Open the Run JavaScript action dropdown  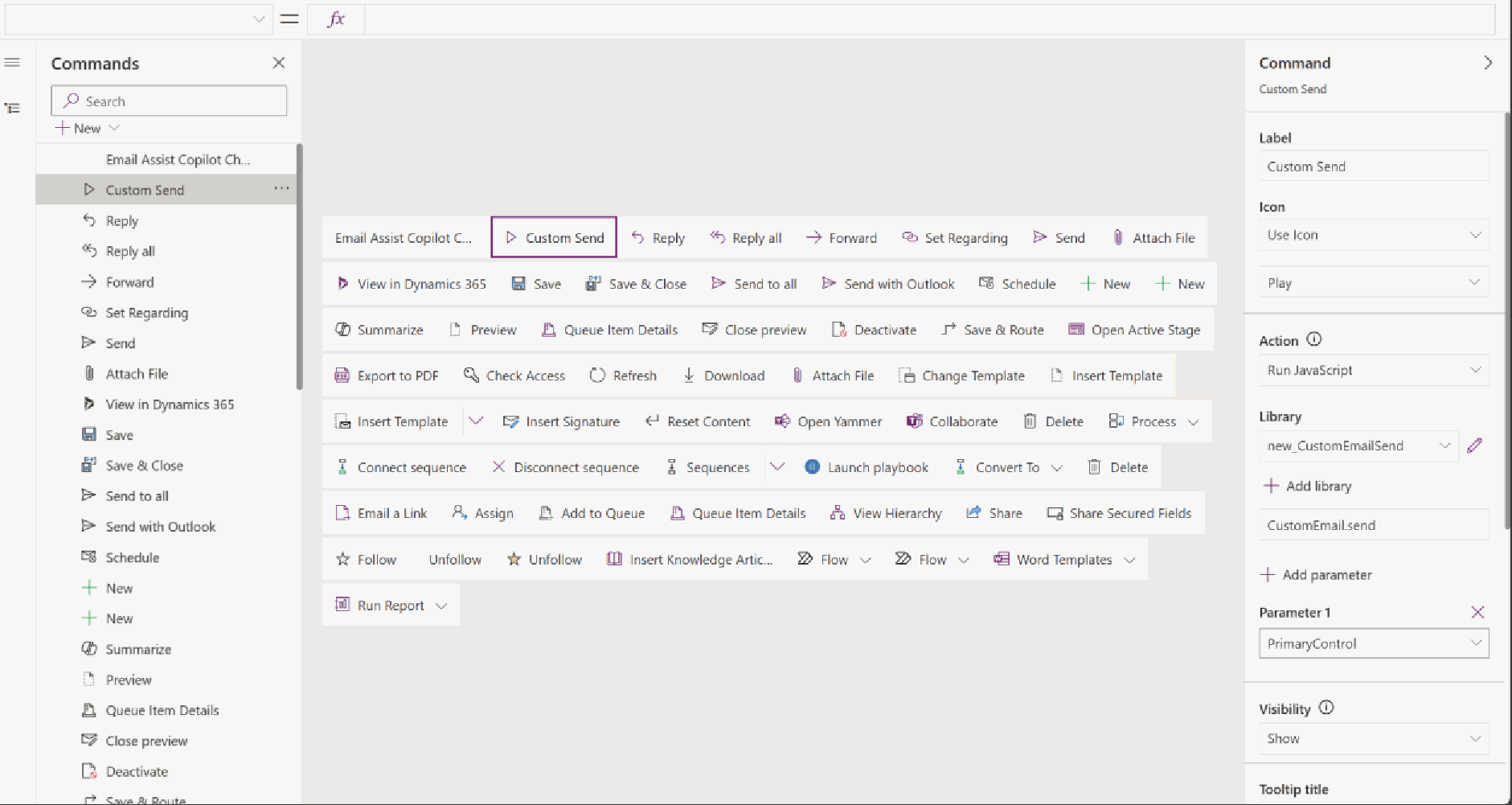pos(1374,370)
